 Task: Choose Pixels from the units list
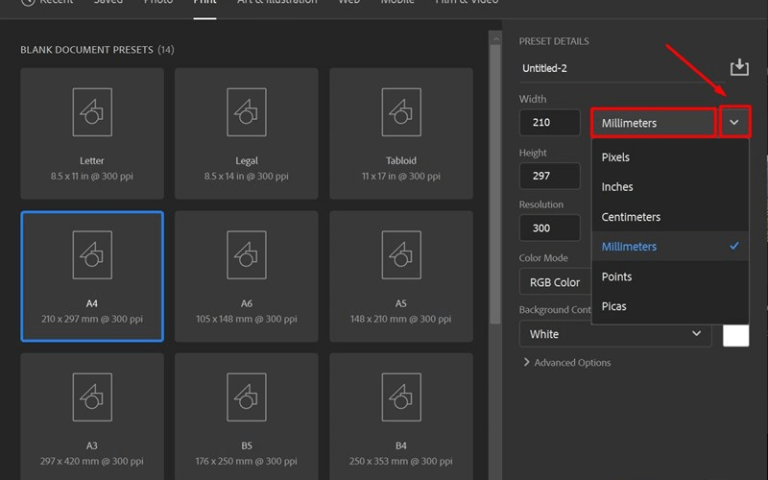pos(670,157)
